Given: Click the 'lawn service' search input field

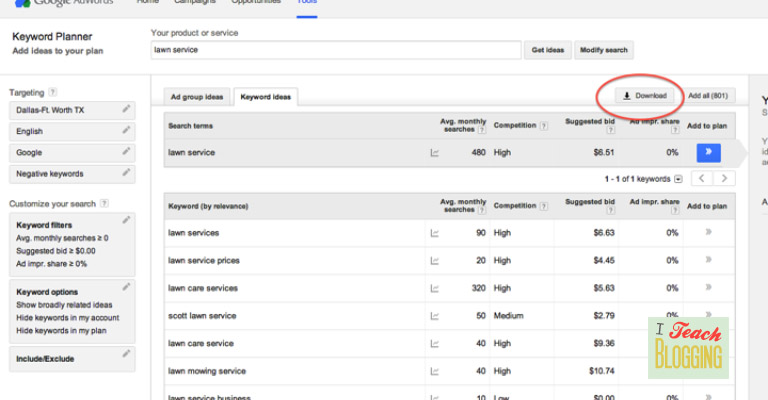Looking at the screenshot, I should click(335, 50).
